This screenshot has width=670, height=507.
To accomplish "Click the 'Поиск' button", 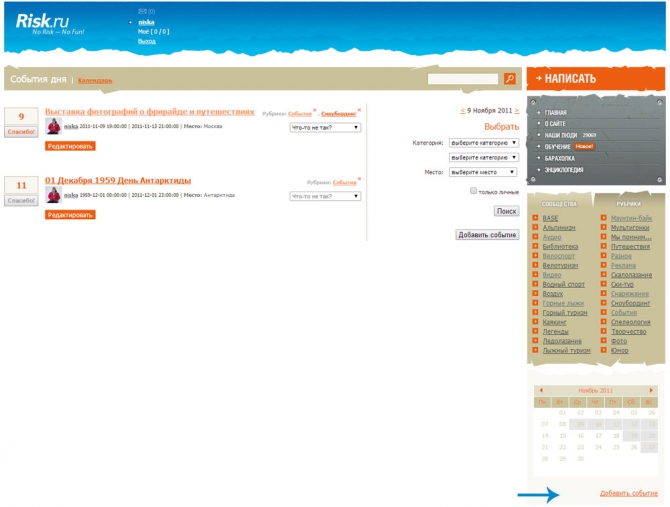I will point(506,211).
